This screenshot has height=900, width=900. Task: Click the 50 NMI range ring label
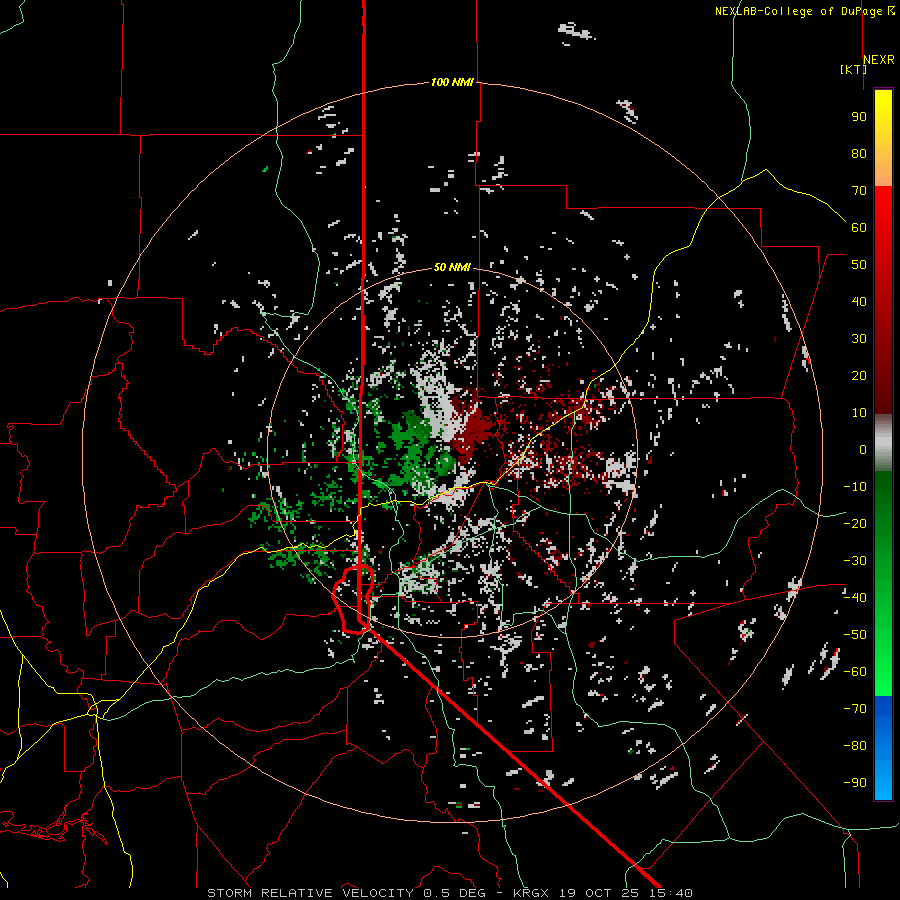452,267
